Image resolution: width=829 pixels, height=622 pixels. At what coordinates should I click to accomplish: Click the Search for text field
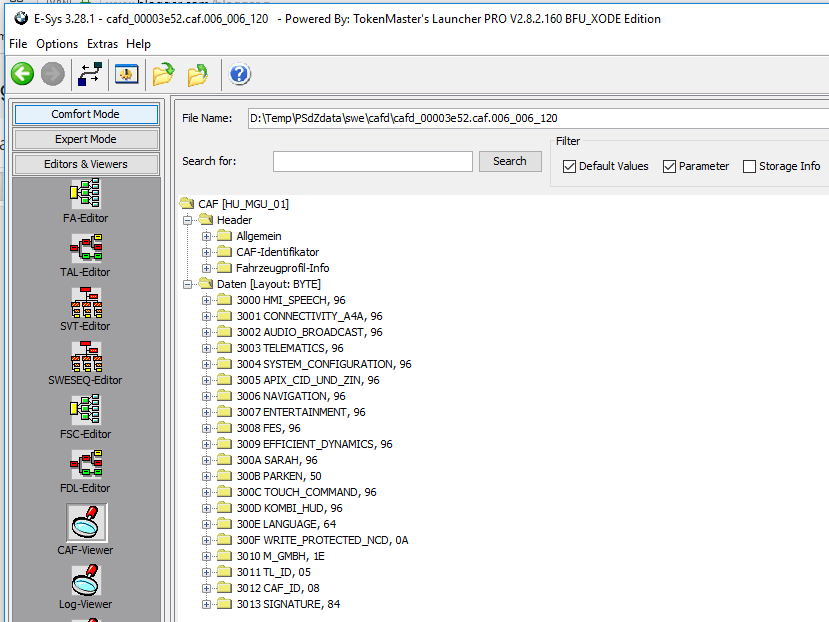click(x=372, y=161)
